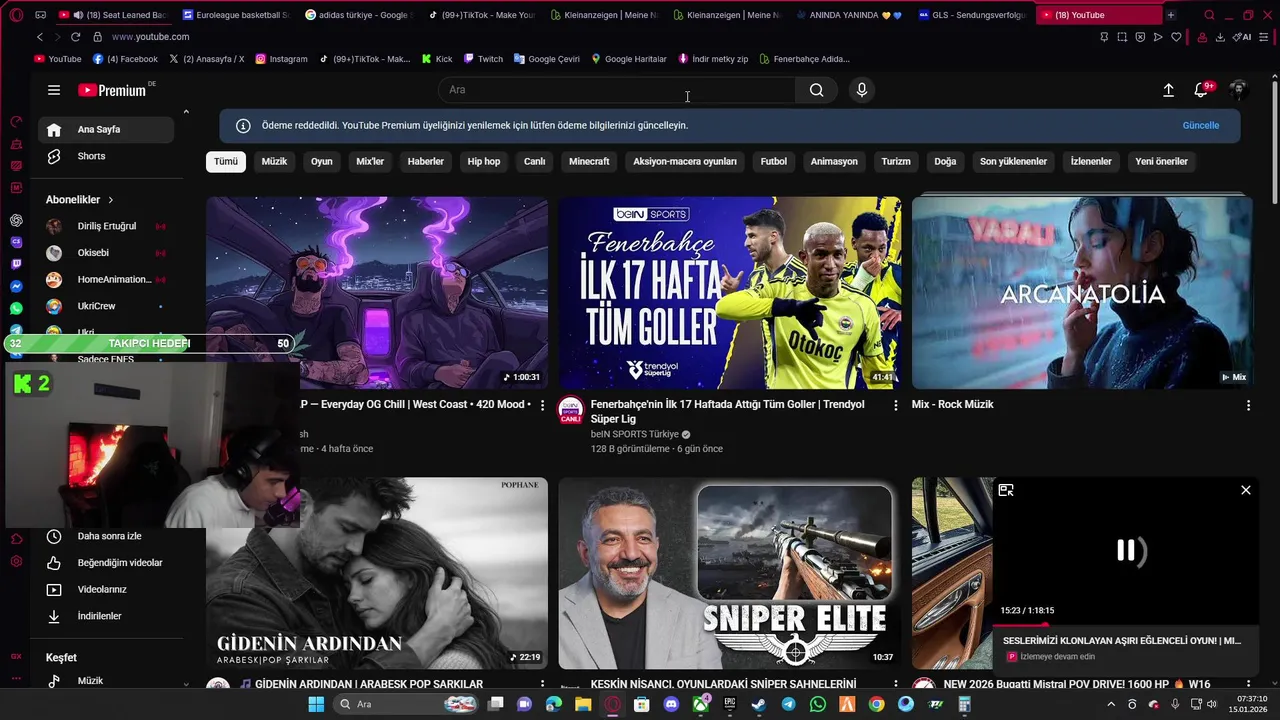Open Okisebi subscription channel
The image size is (1280, 720).
pos(106,253)
